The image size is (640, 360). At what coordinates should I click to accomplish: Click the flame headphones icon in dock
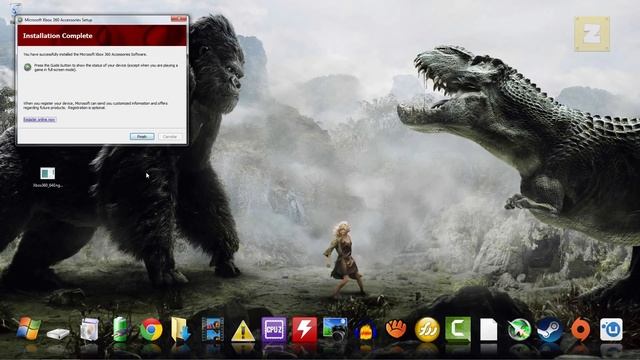[x=365, y=331]
